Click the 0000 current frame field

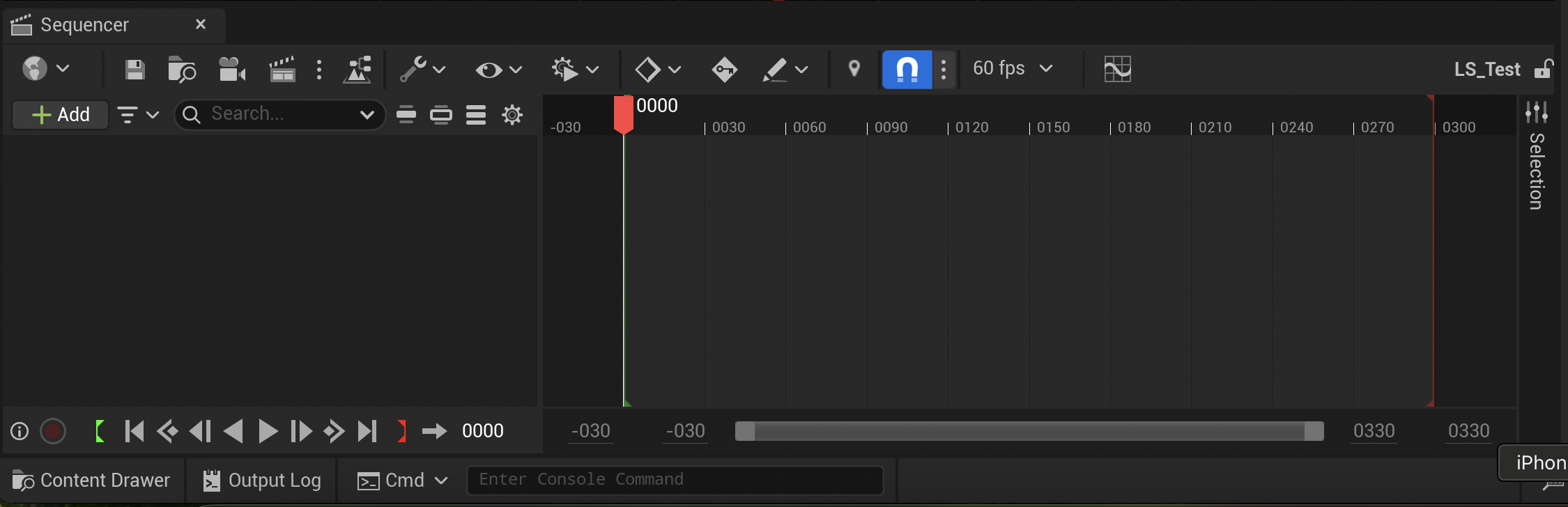pyautogui.click(x=483, y=431)
